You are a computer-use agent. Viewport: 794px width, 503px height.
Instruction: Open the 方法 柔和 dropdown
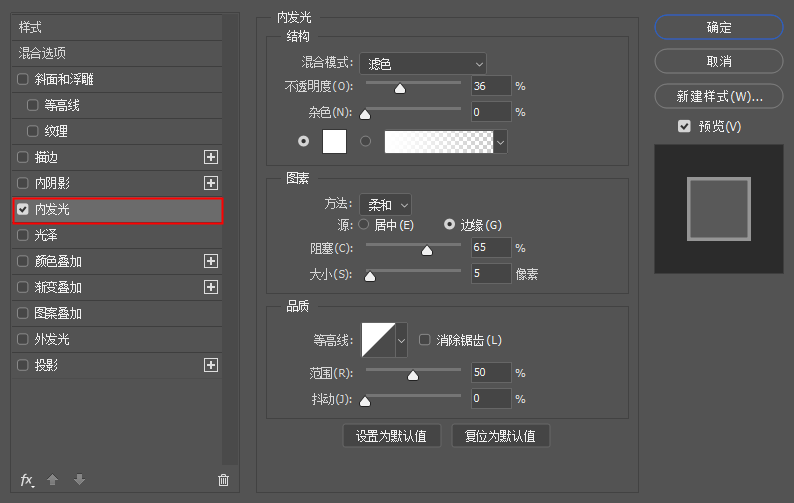coord(385,205)
